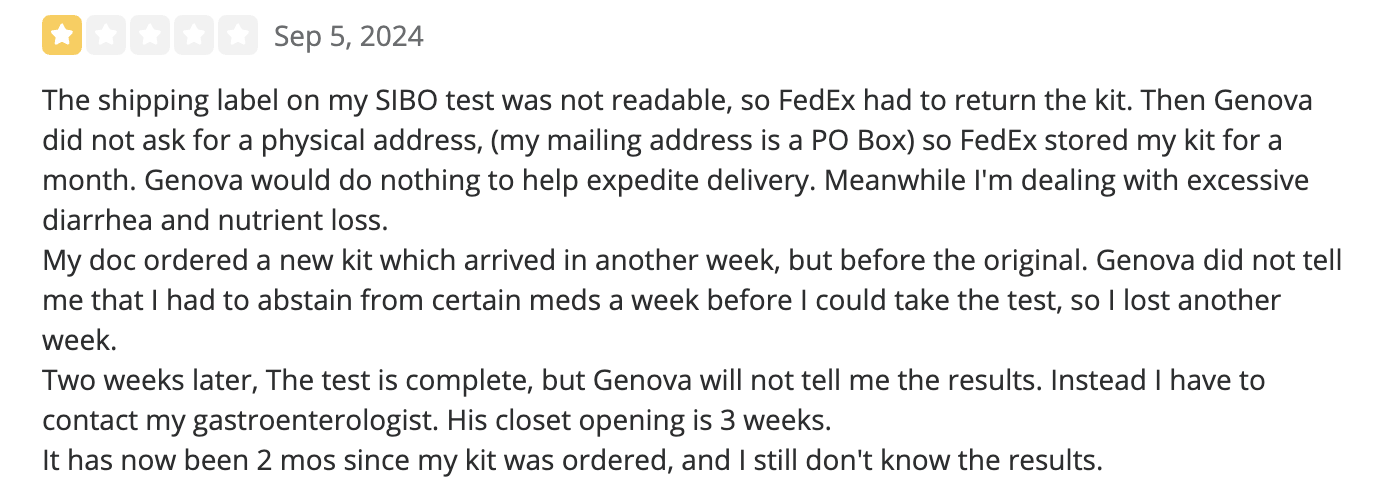Viewport: 1376px width, 498px height.
Task: Click the first filled yellow star
Action: tap(62, 36)
